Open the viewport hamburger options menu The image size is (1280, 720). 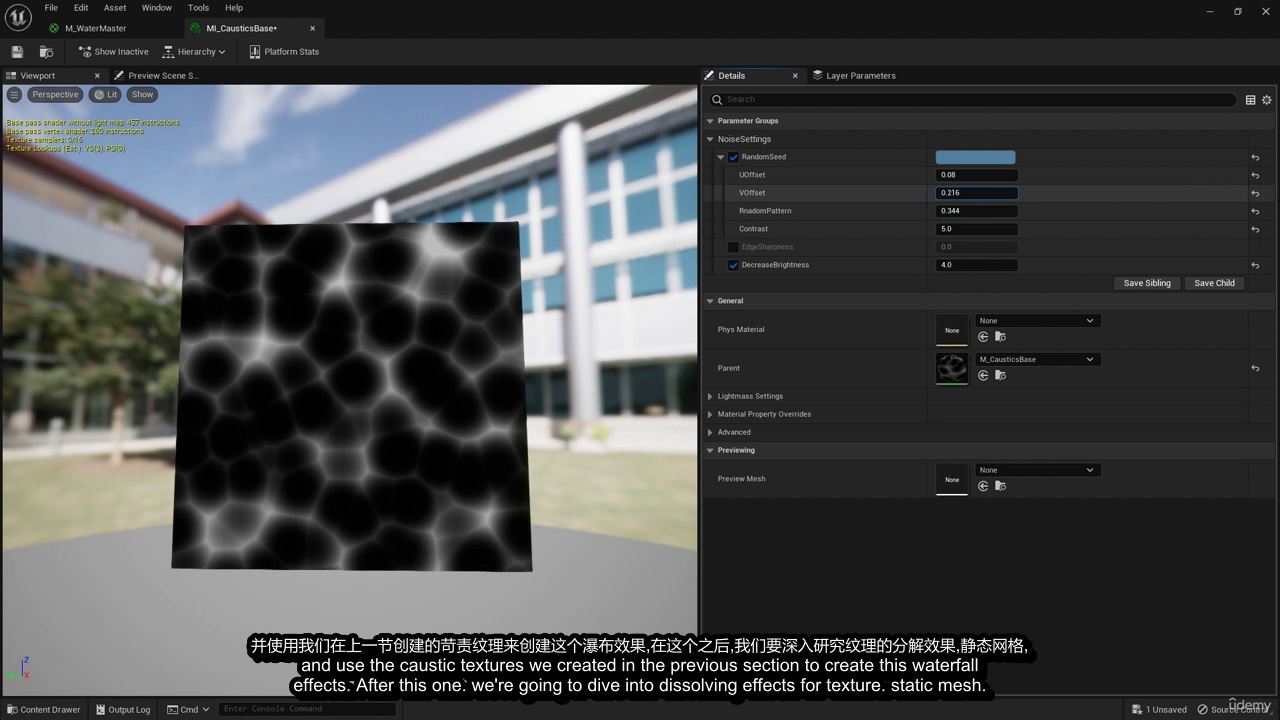[x=14, y=95]
